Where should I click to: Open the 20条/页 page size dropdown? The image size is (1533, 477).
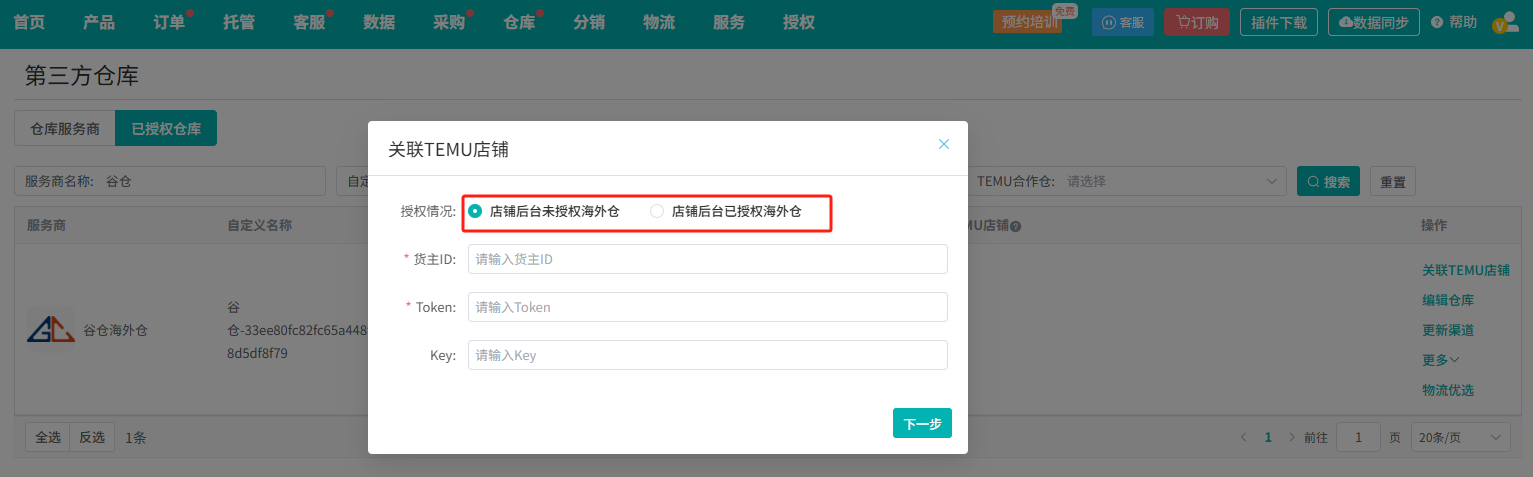(x=1460, y=437)
